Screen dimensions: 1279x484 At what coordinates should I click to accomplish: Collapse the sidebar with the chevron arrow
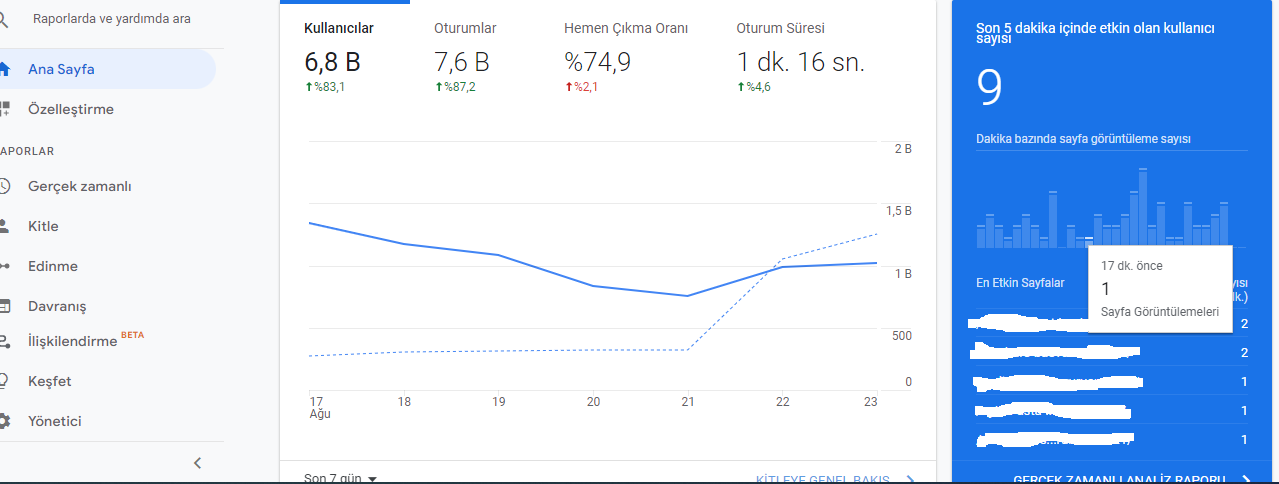(197, 463)
